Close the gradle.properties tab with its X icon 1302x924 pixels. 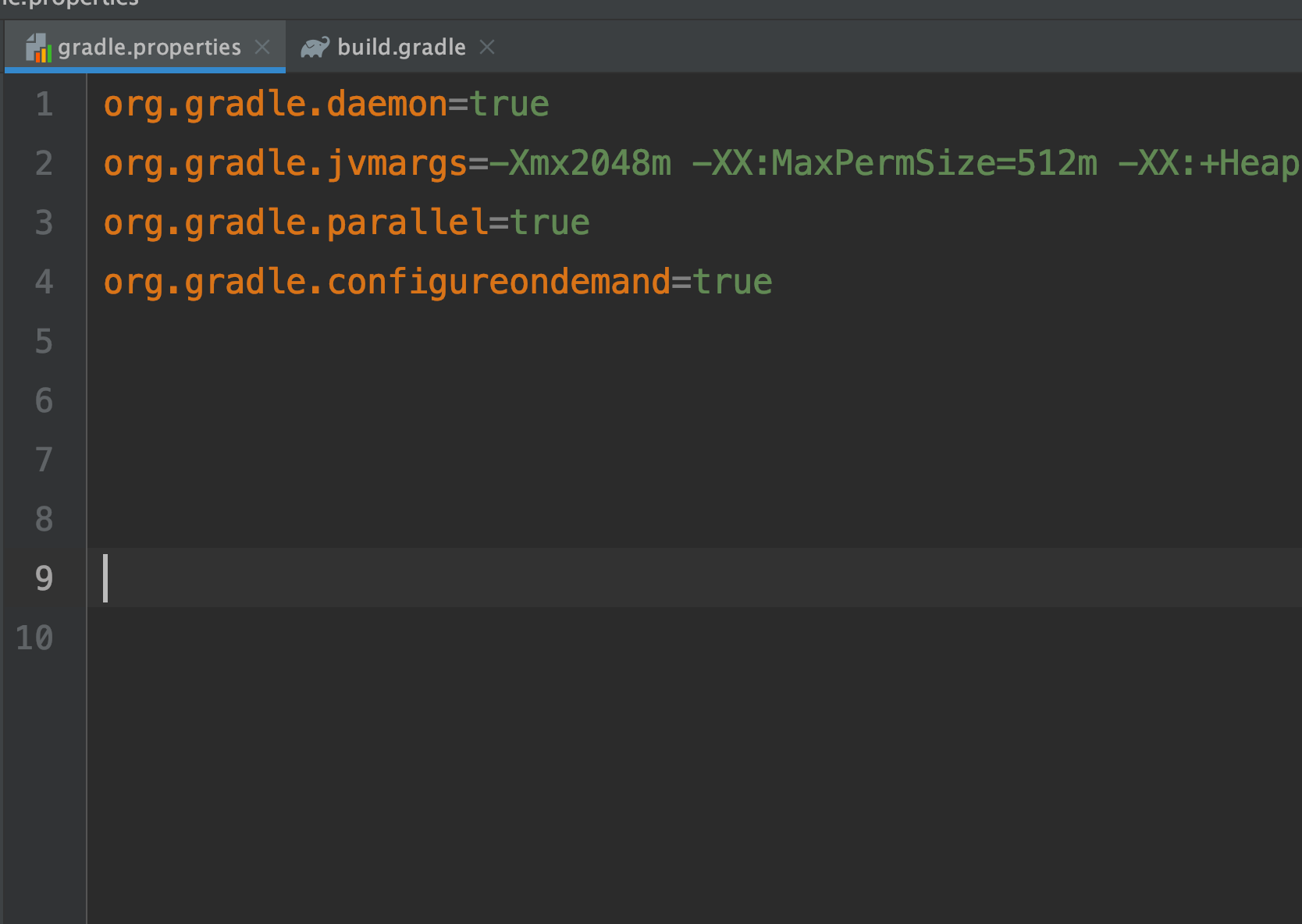(x=262, y=47)
